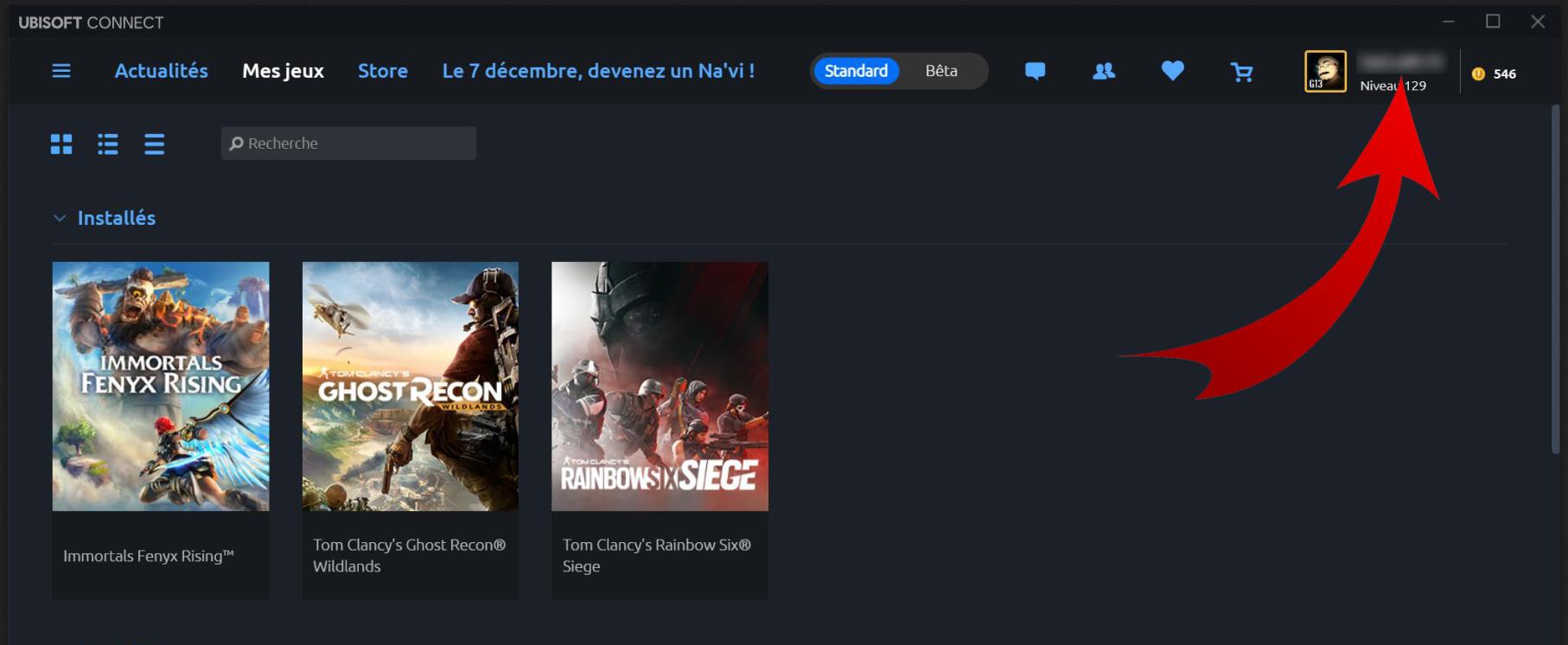Open the shopping cart icon
The height and width of the screenshot is (645, 1568).
[1241, 72]
